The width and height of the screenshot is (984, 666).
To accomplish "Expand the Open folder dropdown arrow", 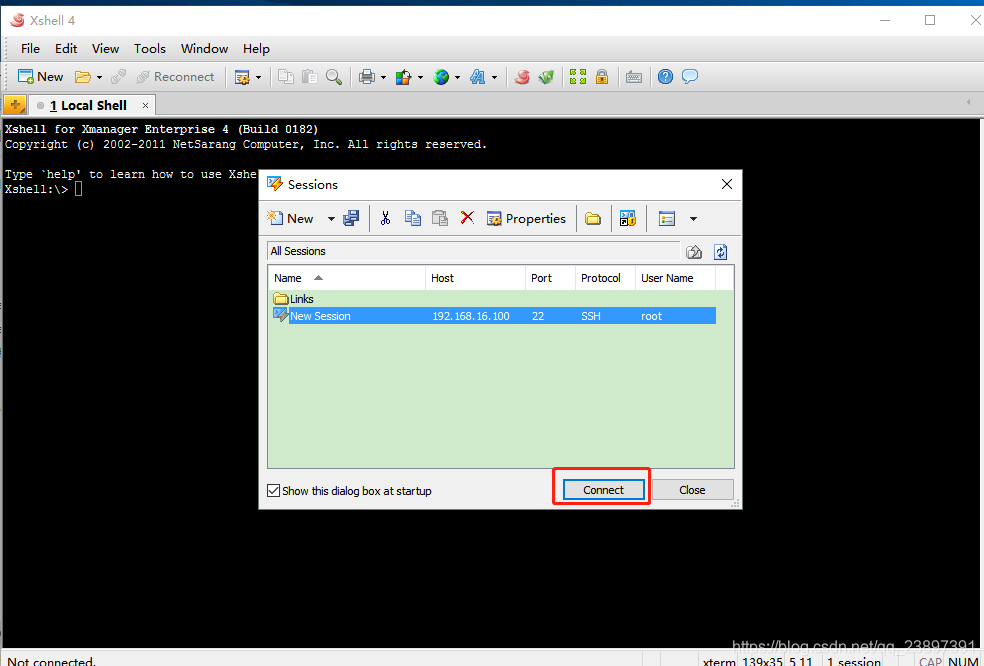I will (x=99, y=77).
